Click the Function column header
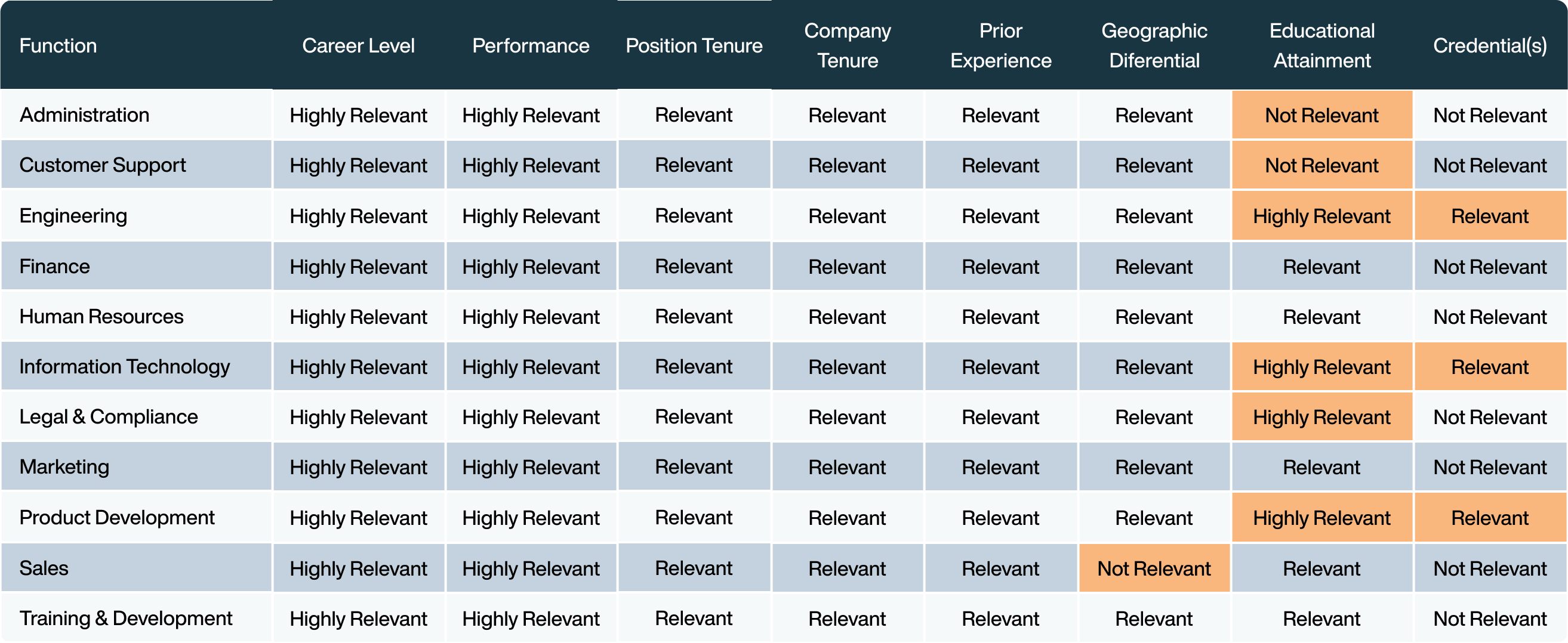This screenshot has width=1568, height=643. tap(58, 45)
